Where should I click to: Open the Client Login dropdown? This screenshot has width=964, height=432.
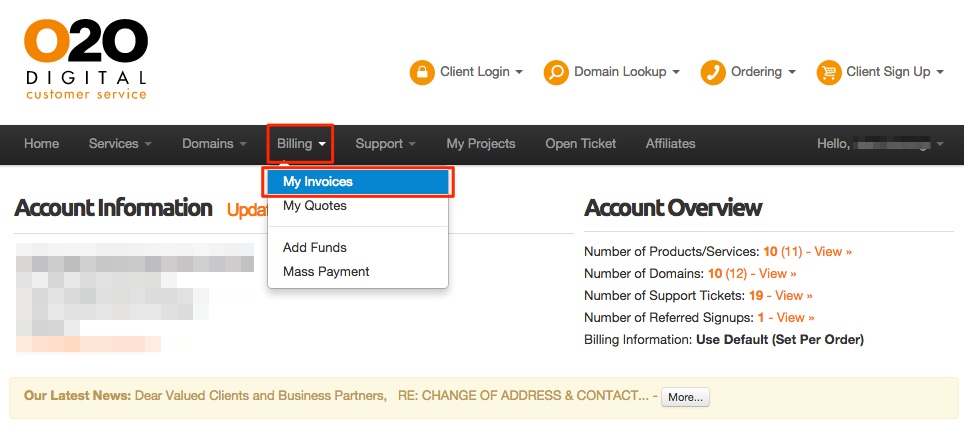click(481, 72)
